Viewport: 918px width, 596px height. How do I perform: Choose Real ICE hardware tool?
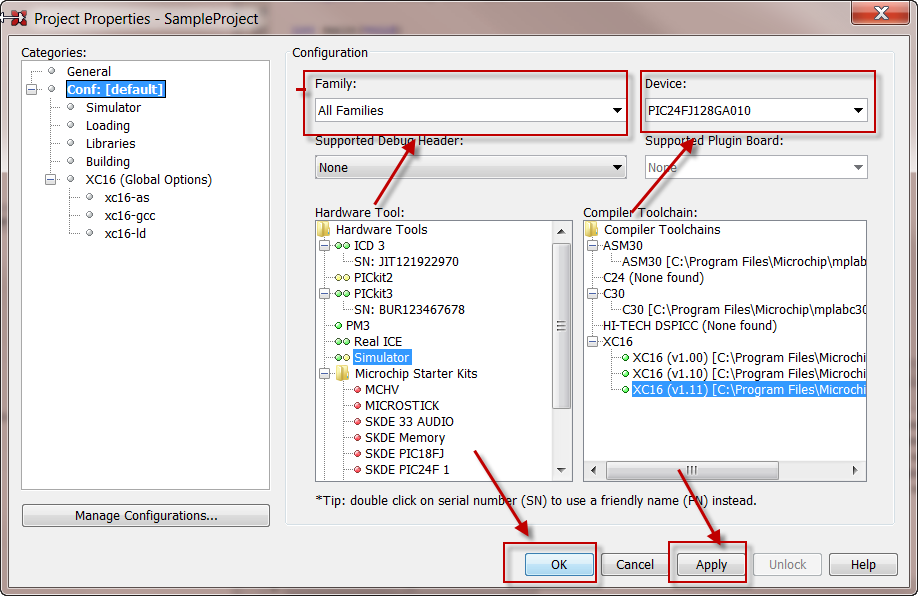(x=377, y=342)
